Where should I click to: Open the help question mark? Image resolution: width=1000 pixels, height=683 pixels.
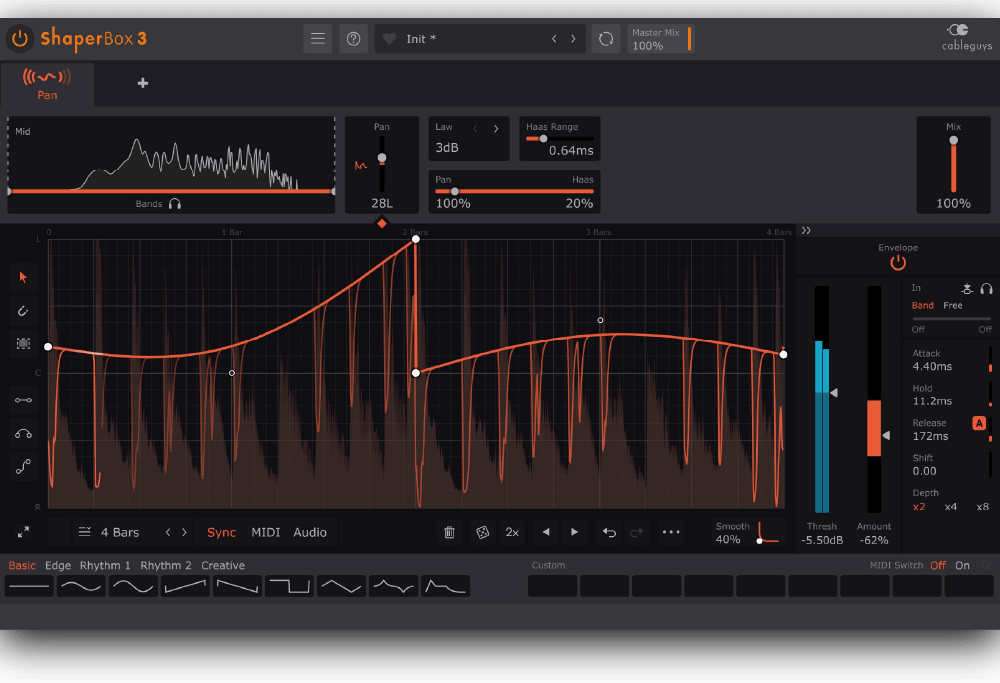point(353,39)
